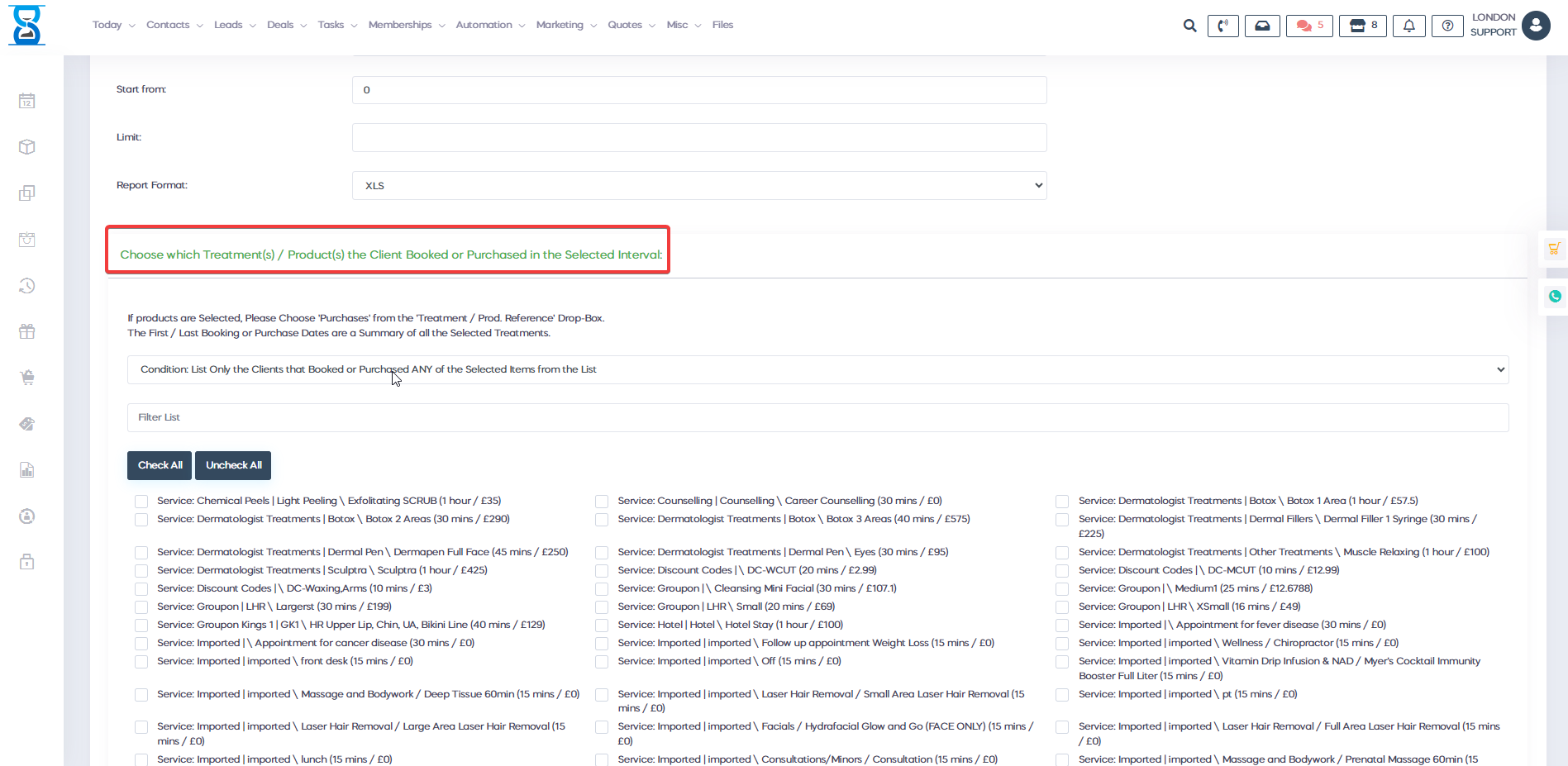Check Chemical Peels Exfoliating SCRUB service
The width and height of the screenshot is (1568, 766).
pos(141,502)
